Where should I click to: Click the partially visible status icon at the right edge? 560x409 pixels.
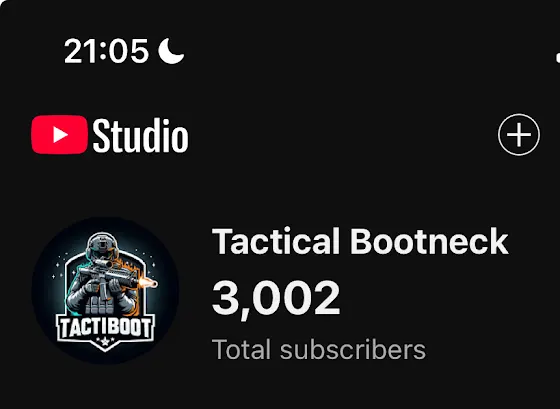pos(558,58)
